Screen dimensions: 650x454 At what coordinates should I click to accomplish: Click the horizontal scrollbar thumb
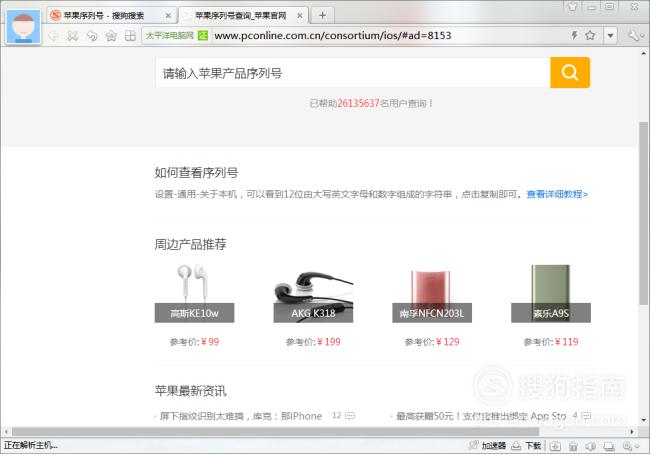(x=275, y=432)
